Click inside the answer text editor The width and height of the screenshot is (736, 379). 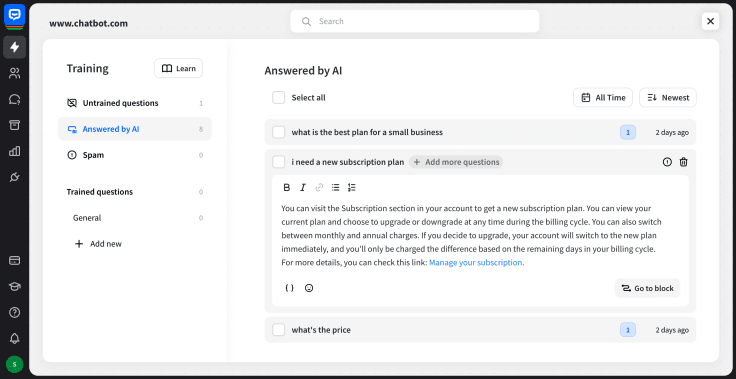tap(471, 235)
